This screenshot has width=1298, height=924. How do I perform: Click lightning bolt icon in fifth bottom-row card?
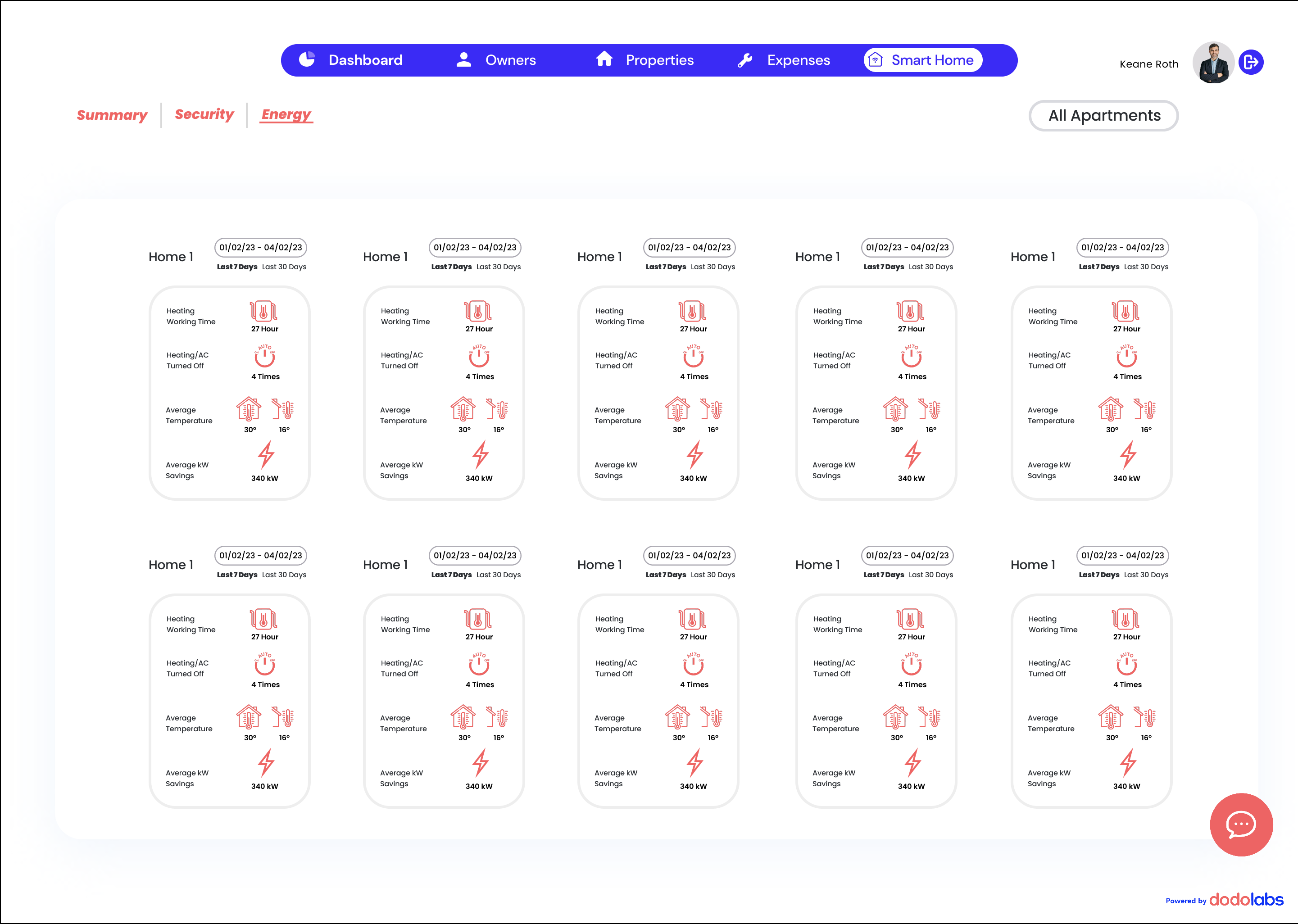(1128, 763)
